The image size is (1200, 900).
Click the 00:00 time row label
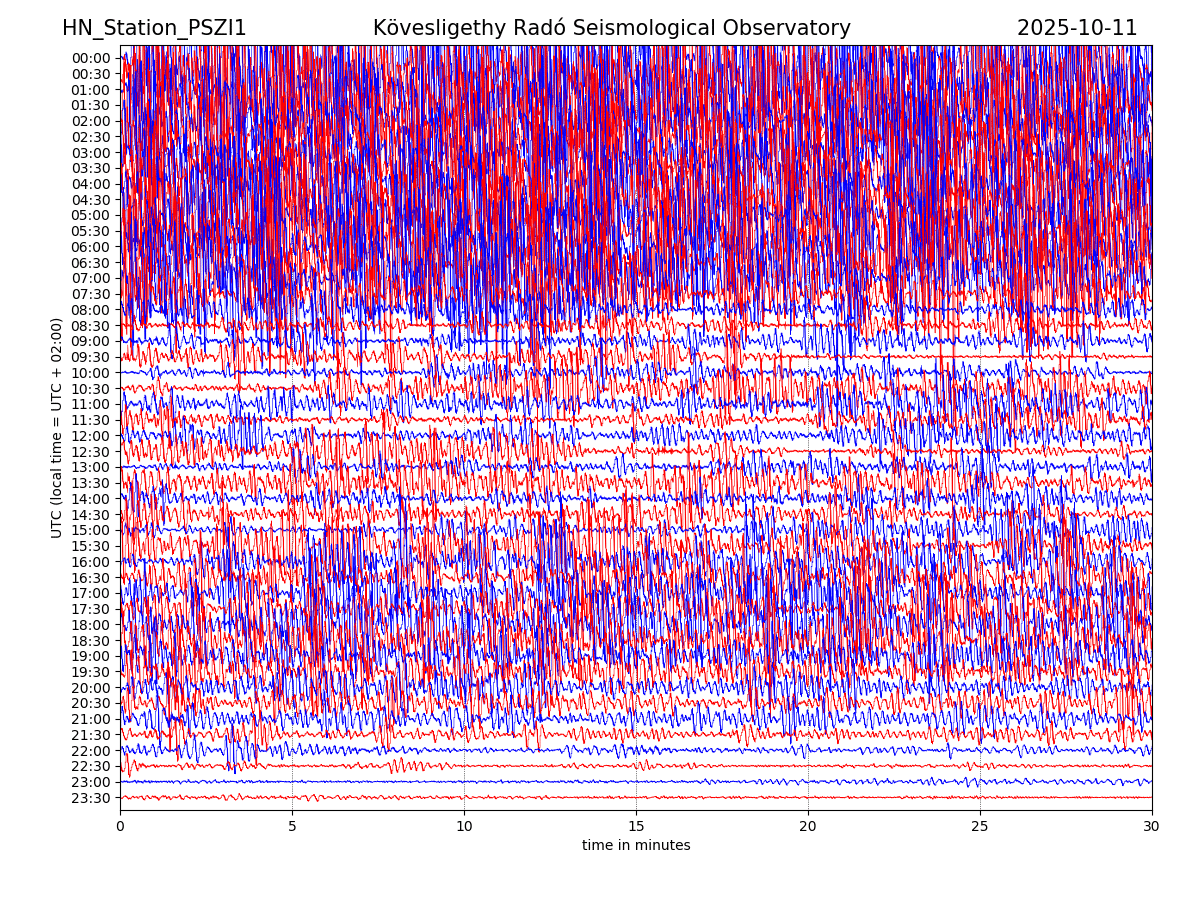tap(91, 58)
